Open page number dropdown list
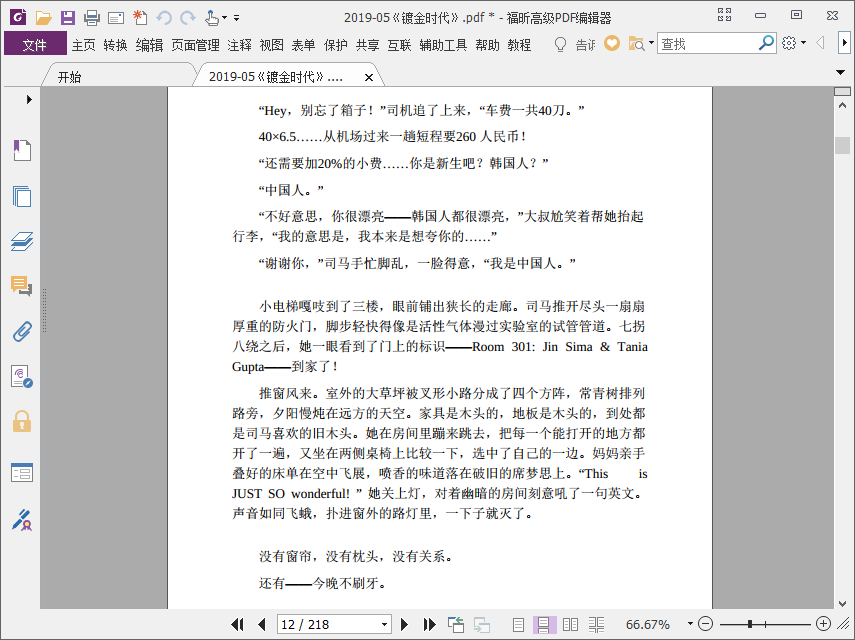The width and height of the screenshot is (855, 640). [x=384, y=625]
